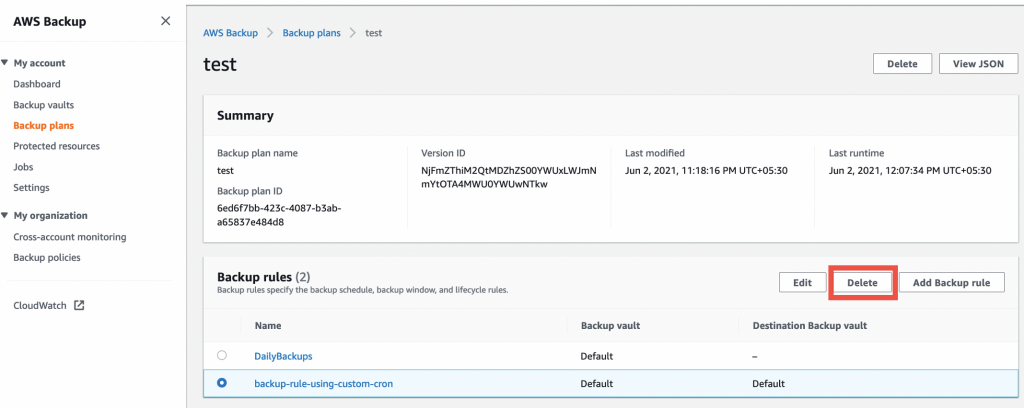1024x408 pixels.
Task: Click the Backup rules (2) heading
Action: point(263,277)
